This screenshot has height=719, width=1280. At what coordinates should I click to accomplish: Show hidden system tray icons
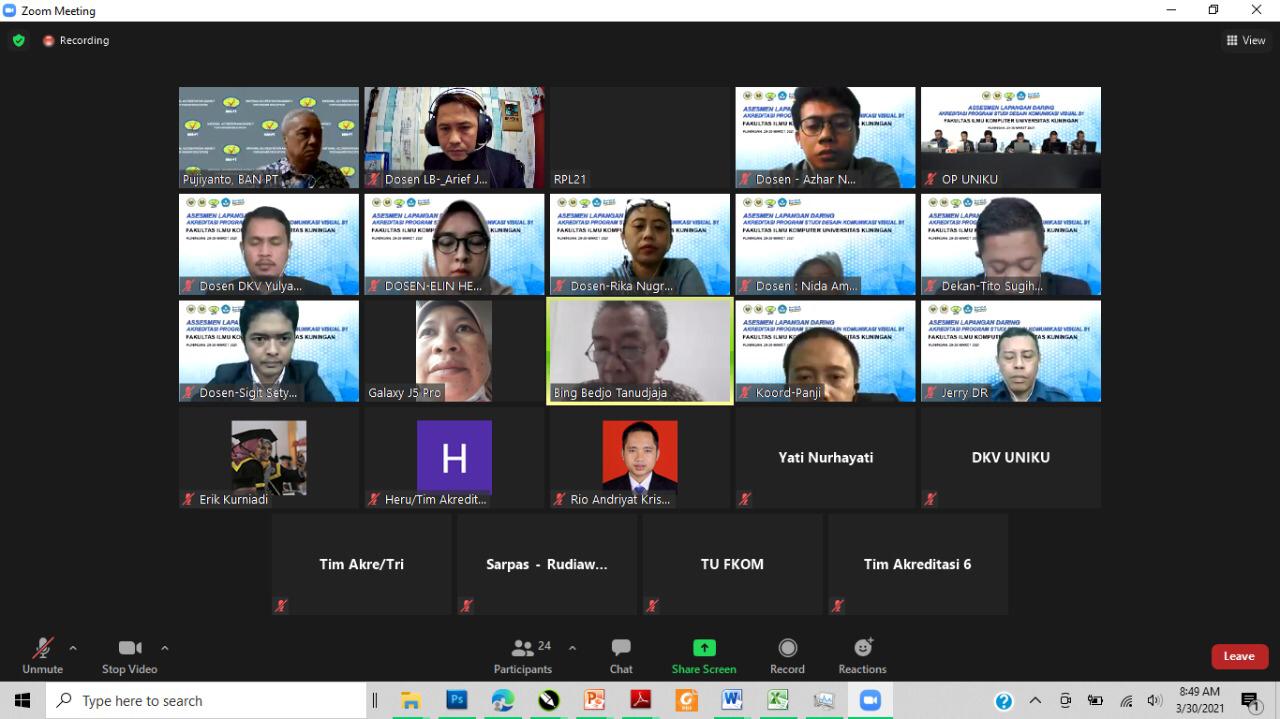coord(1035,701)
